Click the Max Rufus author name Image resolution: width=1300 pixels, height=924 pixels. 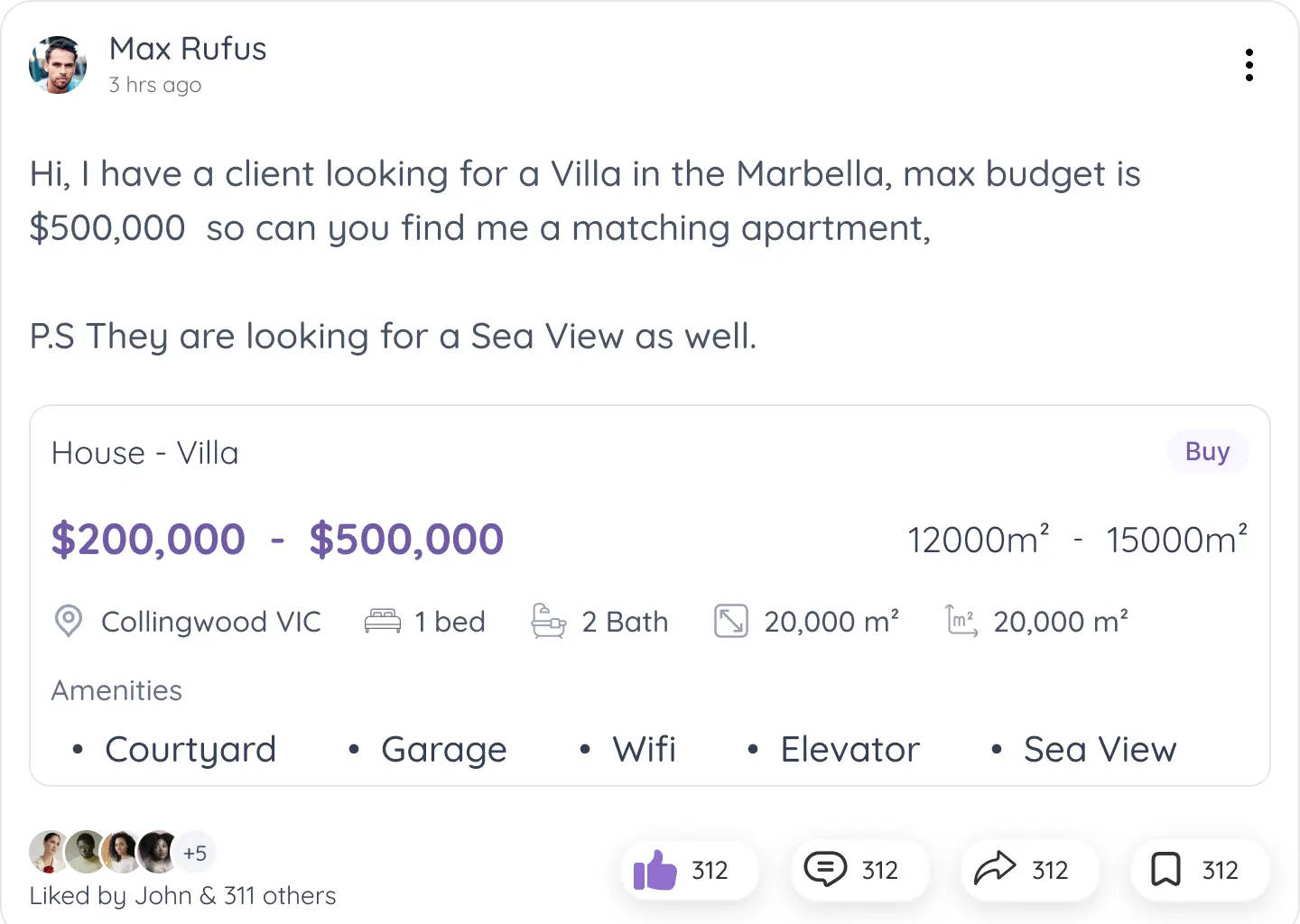tap(188, 49)
